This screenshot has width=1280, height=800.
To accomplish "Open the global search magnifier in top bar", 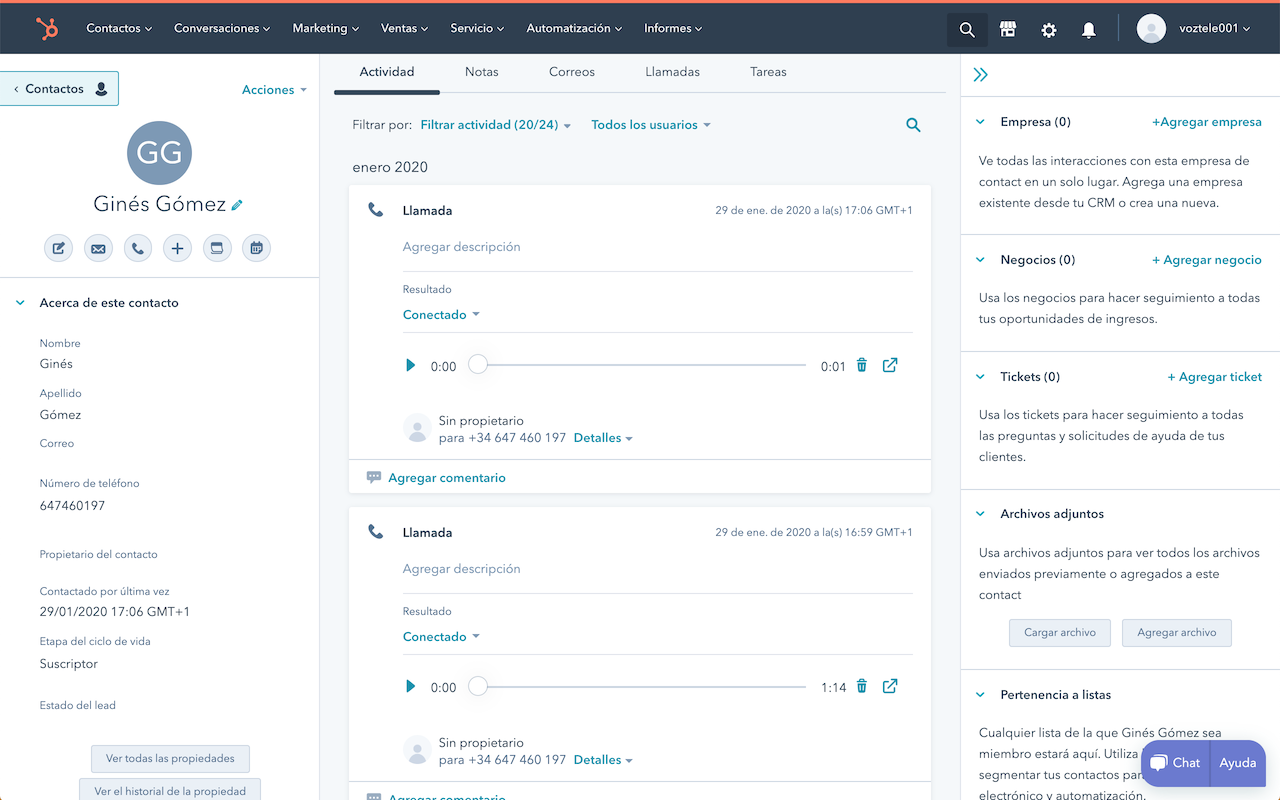I will (x=967, y=30).
